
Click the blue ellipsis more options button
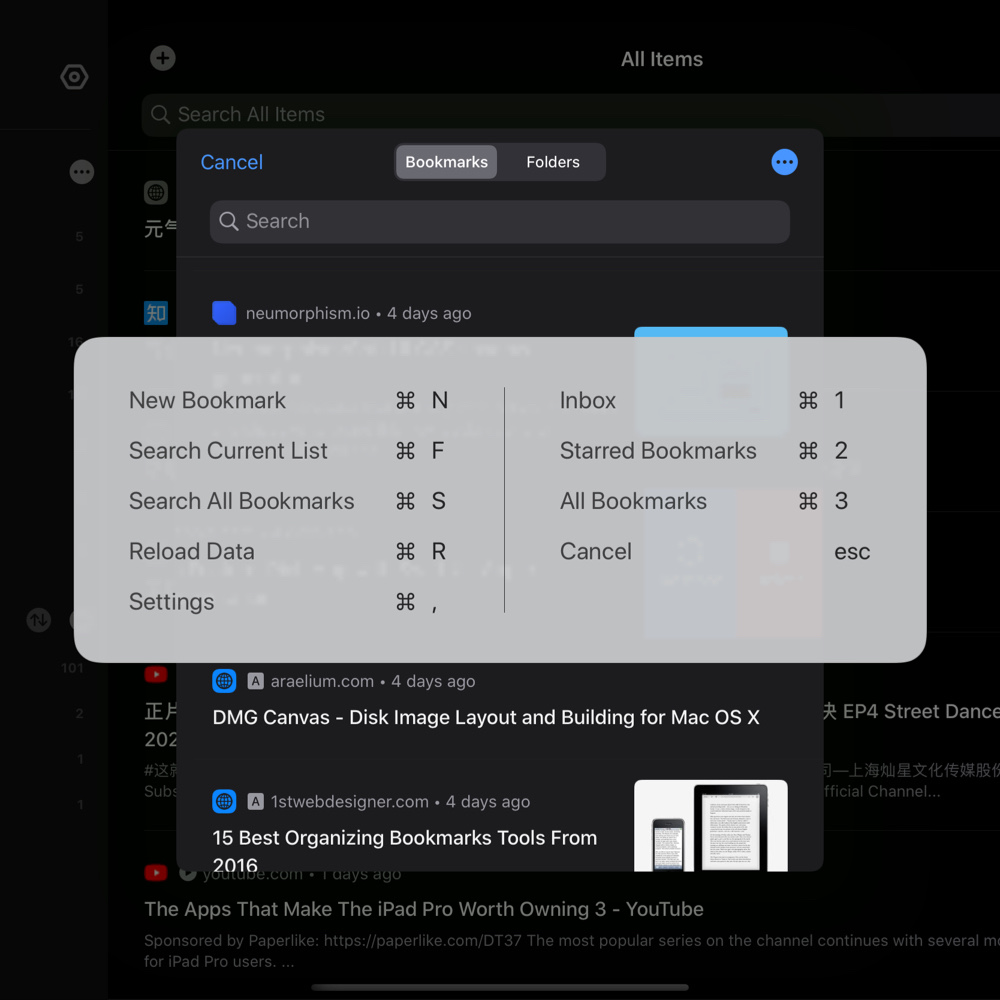pyautogui.click(x=785, y=162)
